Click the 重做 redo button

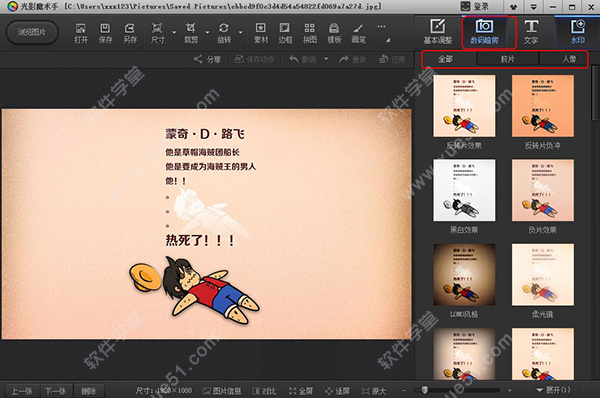[x=352, y=59]
